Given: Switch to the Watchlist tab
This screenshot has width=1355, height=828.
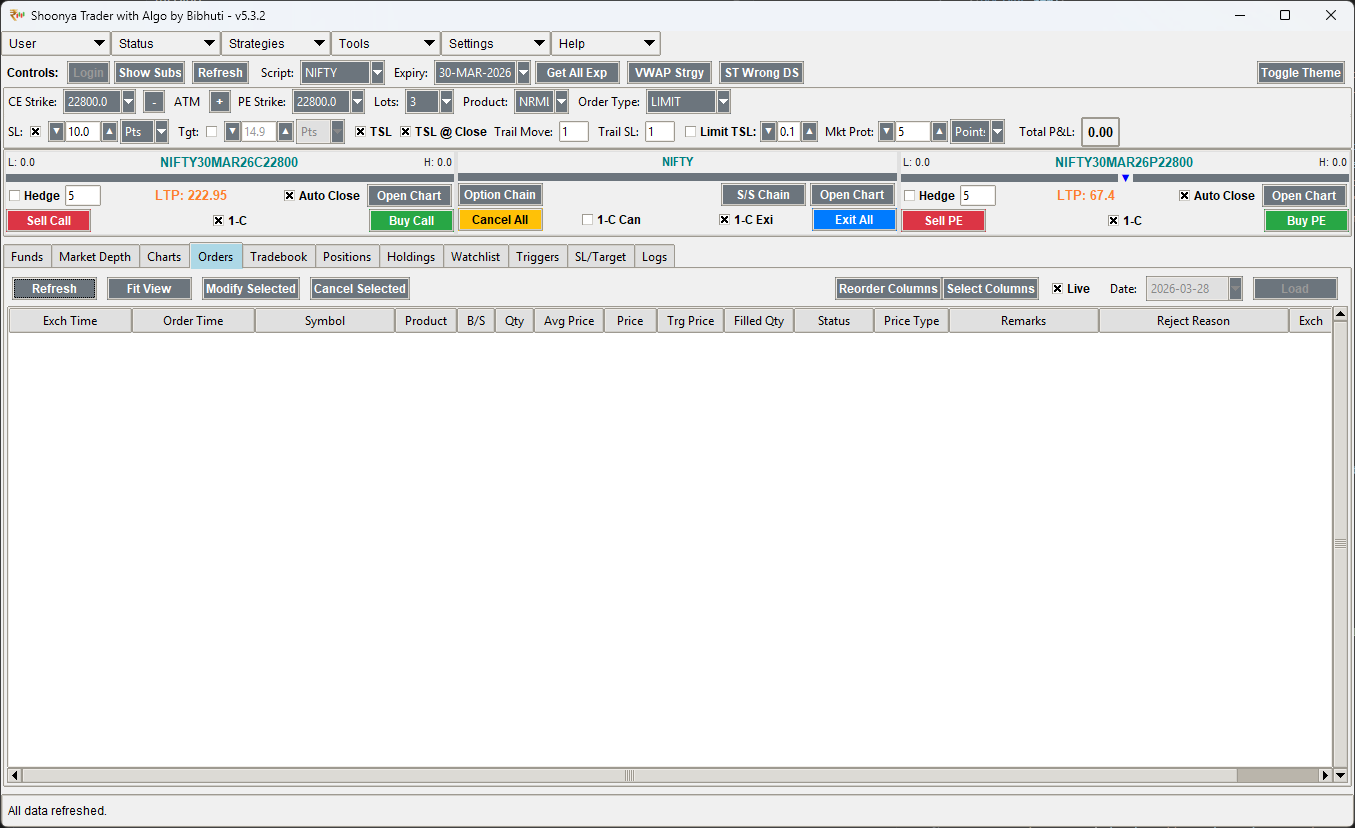Looking at the screenshot, I should [475, 256].
